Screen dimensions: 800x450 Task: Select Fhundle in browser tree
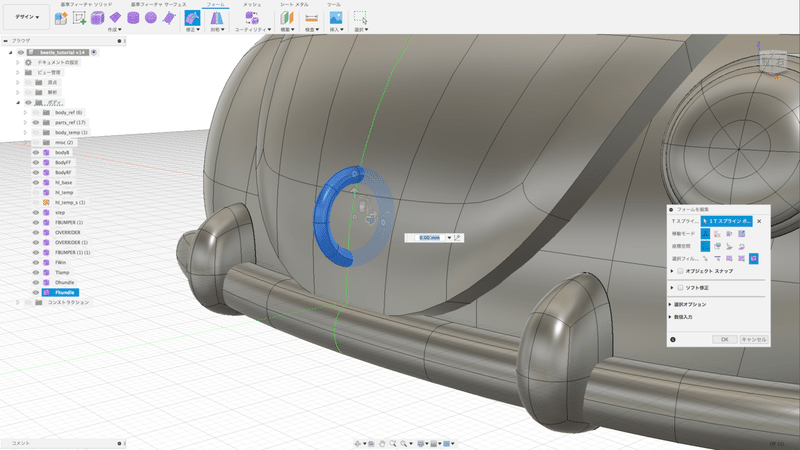point(64,292)
